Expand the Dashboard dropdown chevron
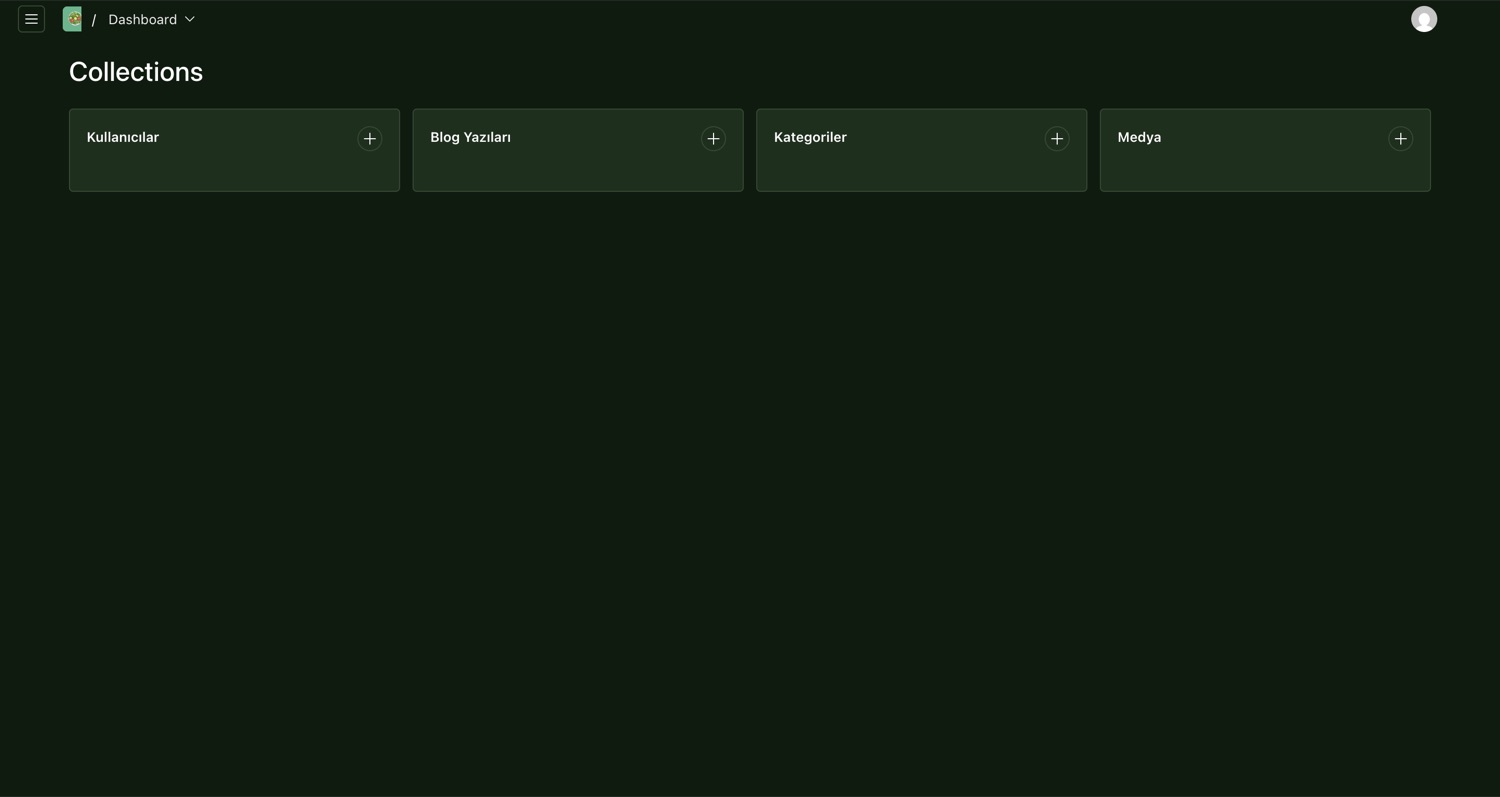1500x797 pixels. (x=190, y=19)
